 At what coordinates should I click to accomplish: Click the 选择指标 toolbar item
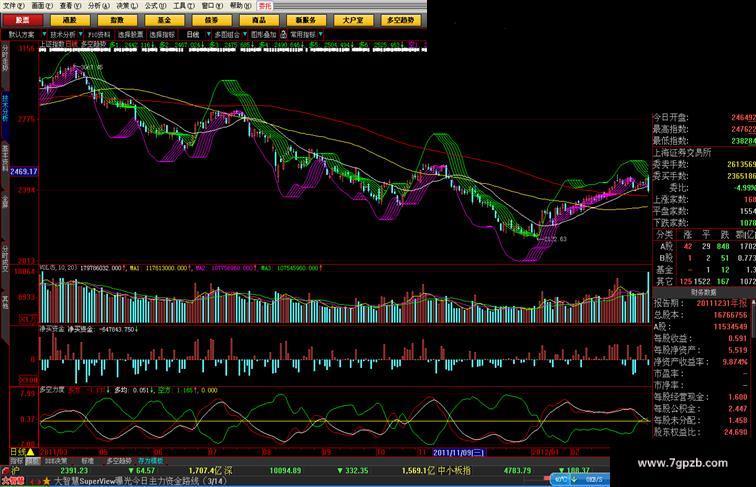click(162, 35)
